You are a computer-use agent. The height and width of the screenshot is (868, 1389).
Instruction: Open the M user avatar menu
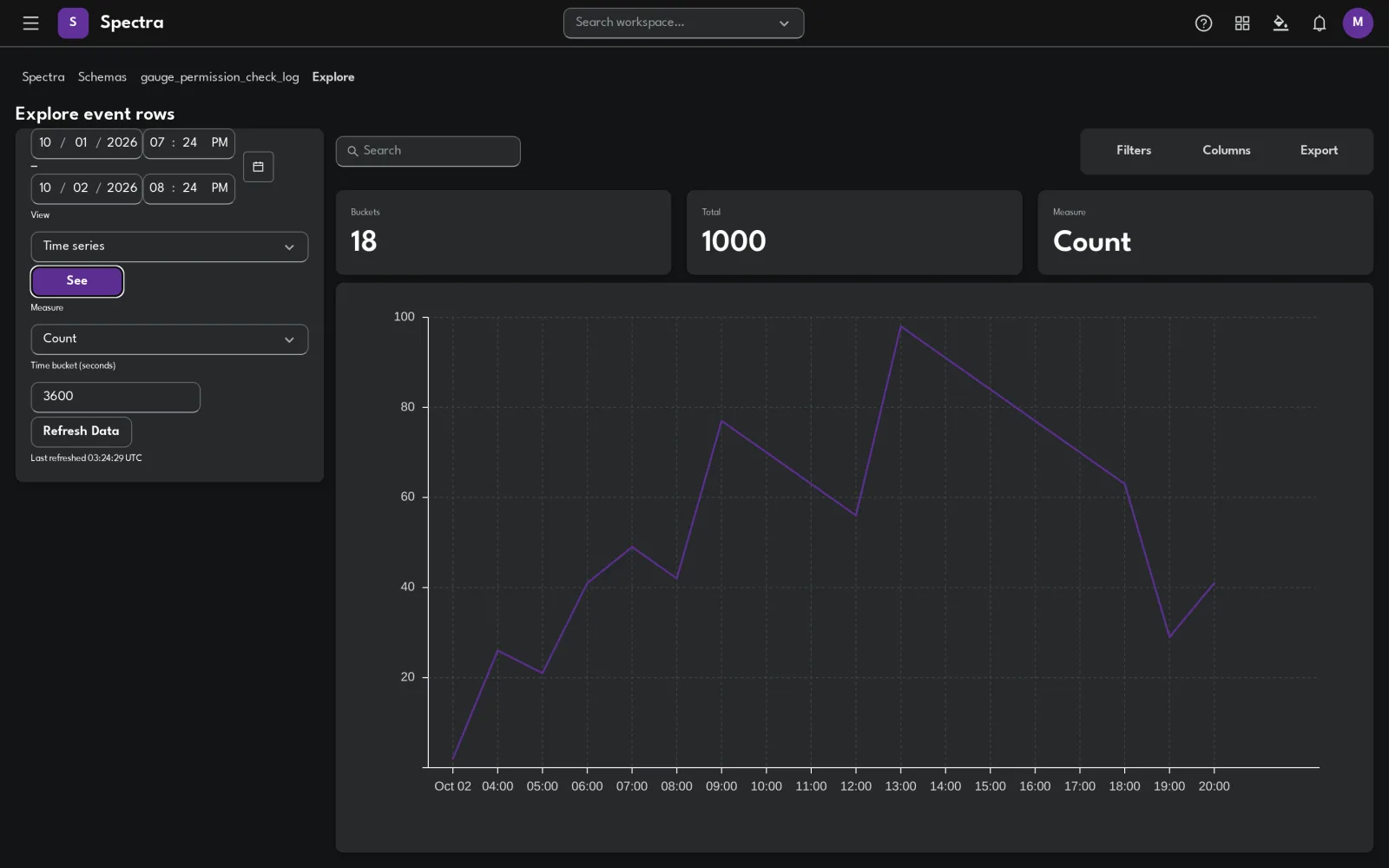coord(1358,23)
